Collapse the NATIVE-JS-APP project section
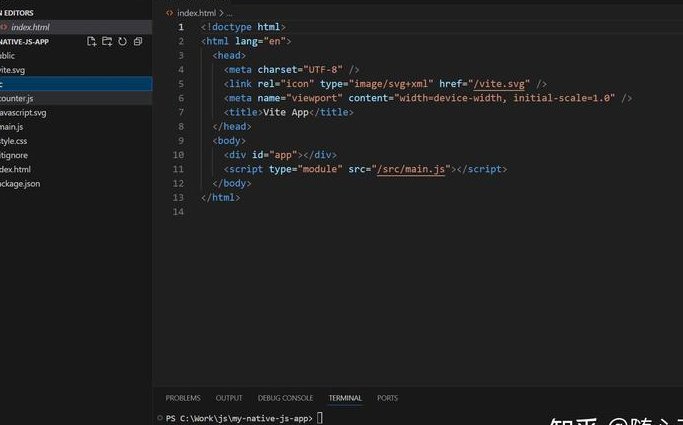The height and width of the screenshot is (425, 683). [x=24, y=42]
